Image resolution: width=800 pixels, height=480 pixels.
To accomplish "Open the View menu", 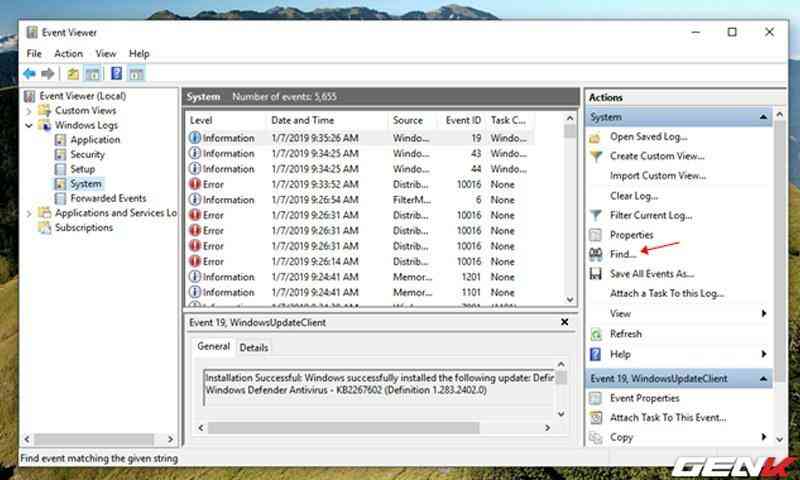I will (x=106, y=54).
